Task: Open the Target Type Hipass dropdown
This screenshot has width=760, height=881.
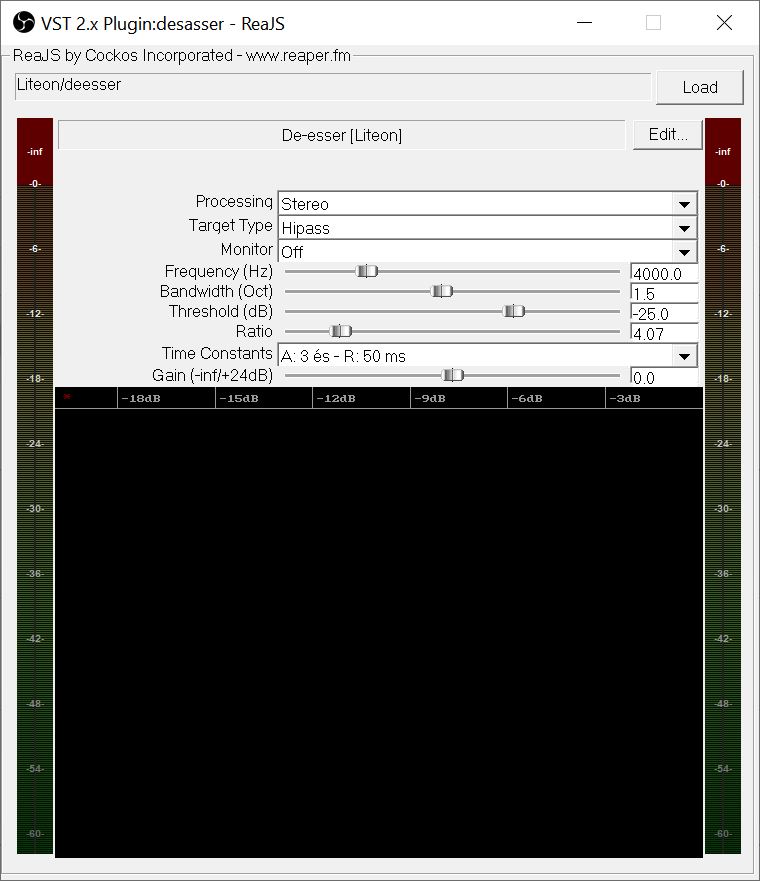Action: tap(684, 228)
